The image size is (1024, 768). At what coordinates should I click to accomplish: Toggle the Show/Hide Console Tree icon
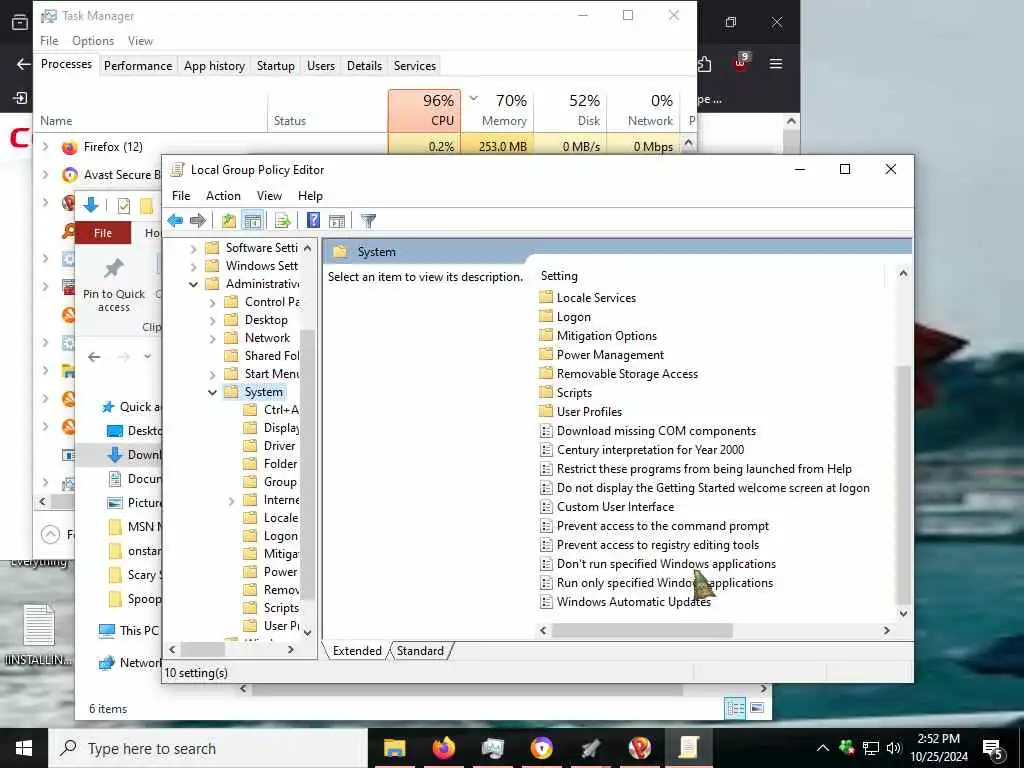pyautogui.click(x=252, y=221)
